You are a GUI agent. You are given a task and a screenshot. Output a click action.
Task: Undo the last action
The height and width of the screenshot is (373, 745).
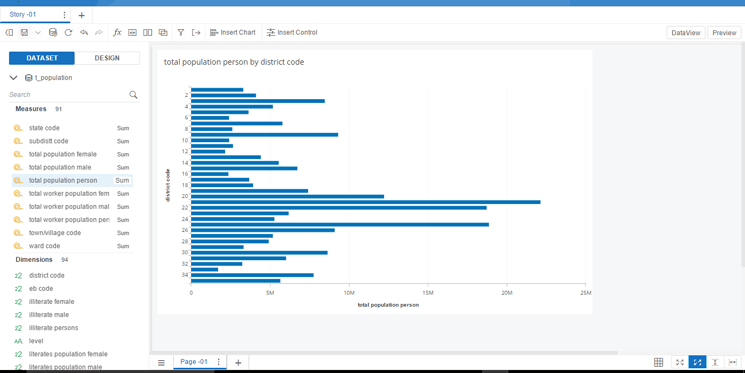click(x=84, y=32)
